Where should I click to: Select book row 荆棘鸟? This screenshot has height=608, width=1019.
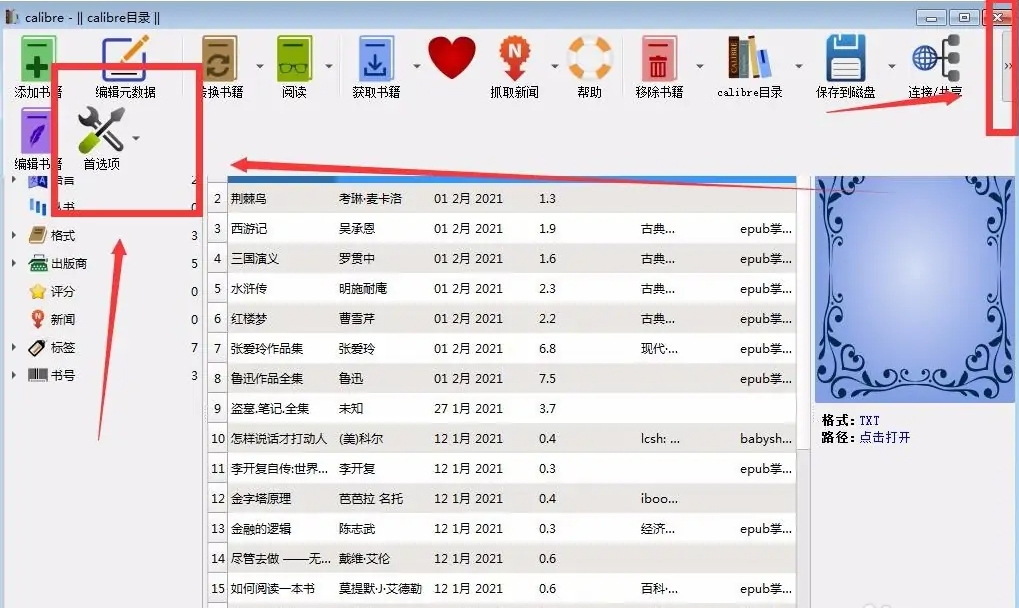pyautogui.click(x=502, y=198)
